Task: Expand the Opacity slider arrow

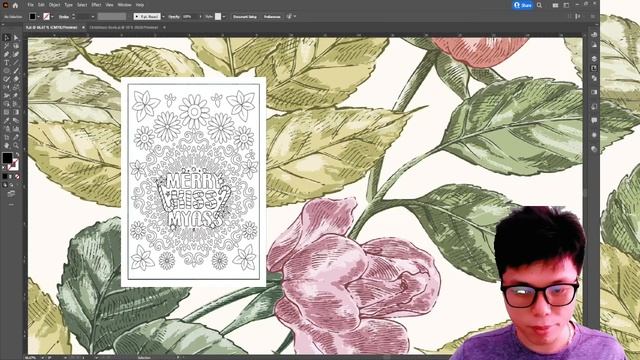Action: click(200, 17)
